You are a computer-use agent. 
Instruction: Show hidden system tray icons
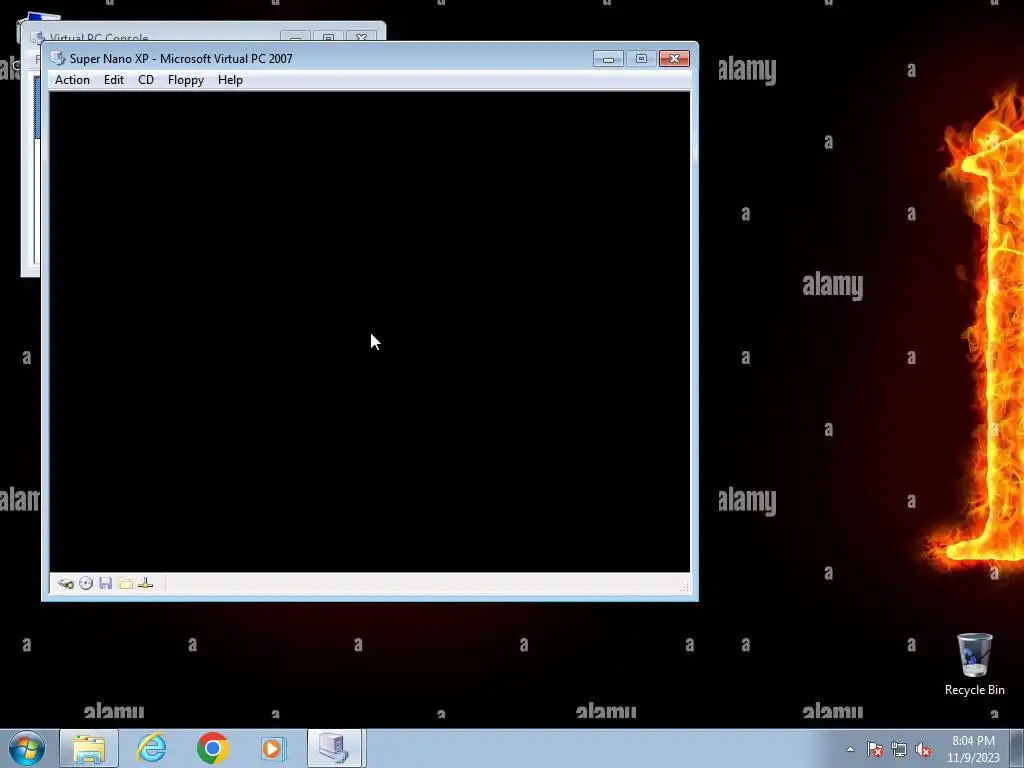coord(850,750)
